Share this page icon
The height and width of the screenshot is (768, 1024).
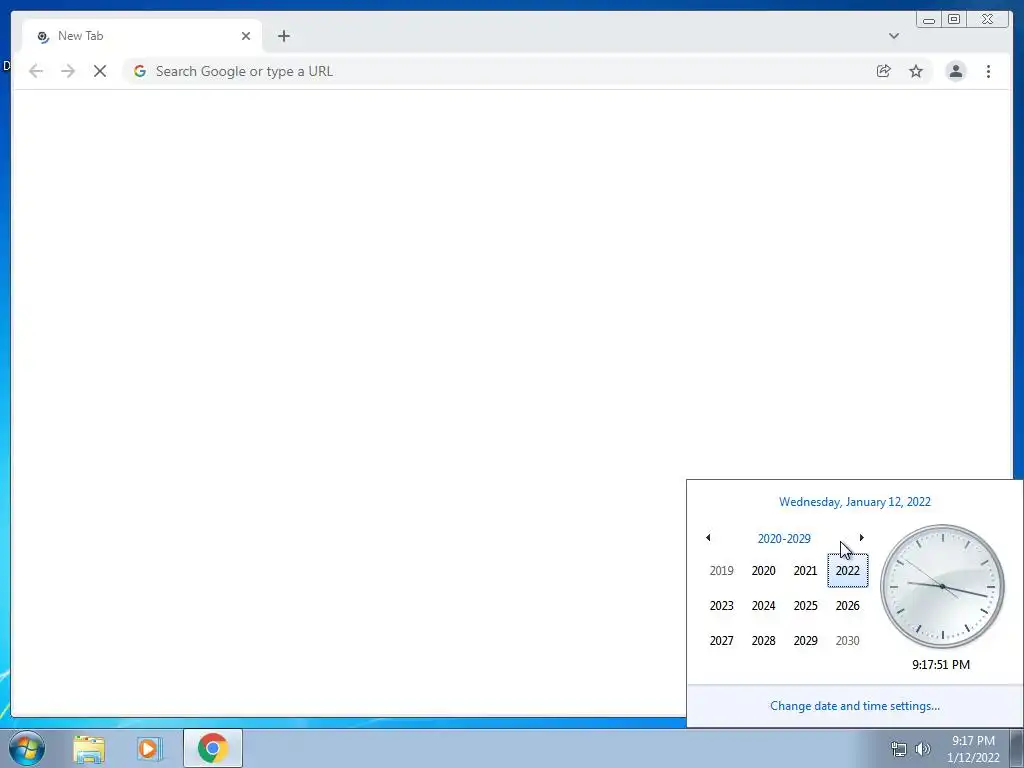coord(884,71)
